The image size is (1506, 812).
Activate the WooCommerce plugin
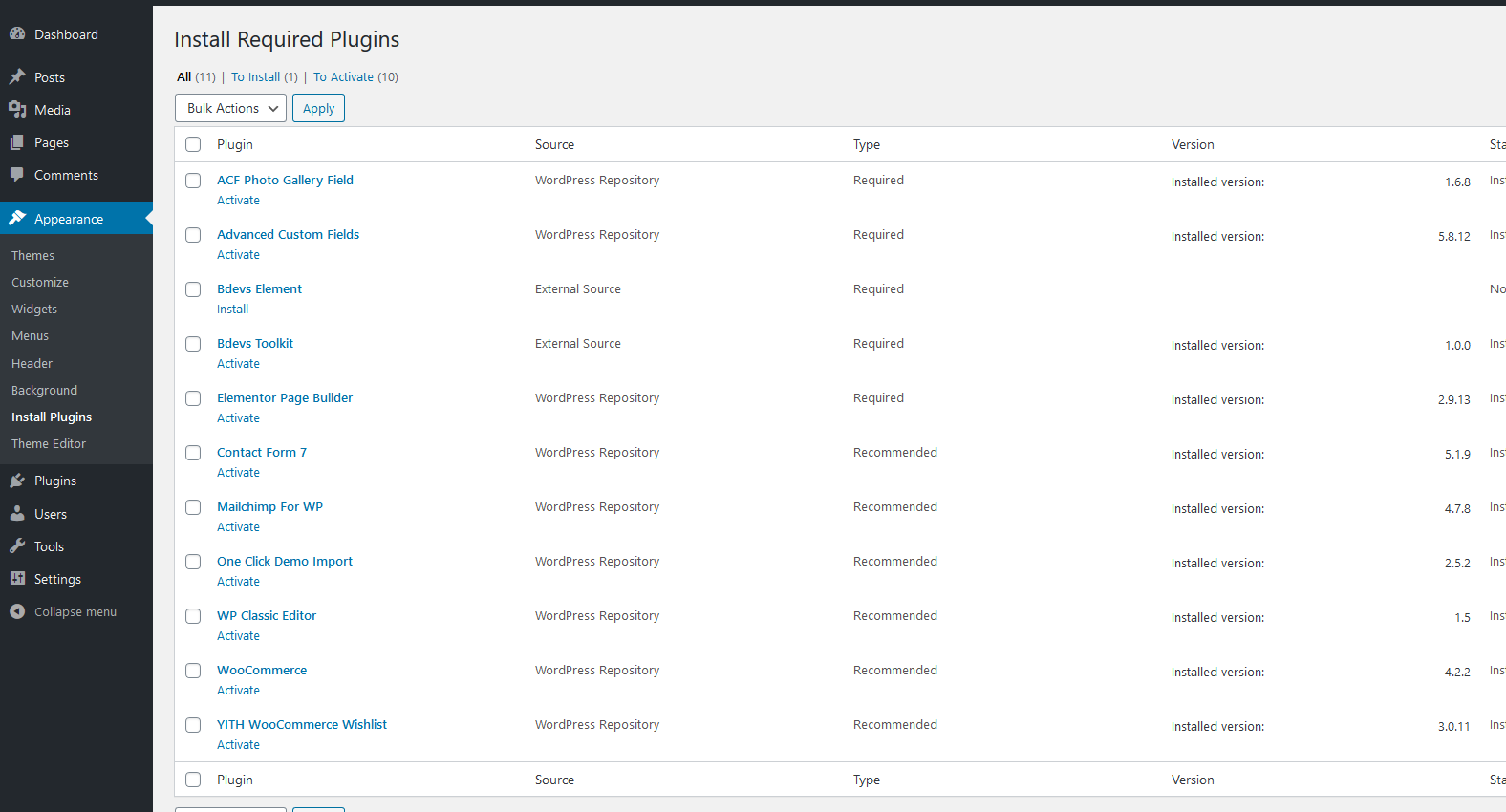click(238, 691)
